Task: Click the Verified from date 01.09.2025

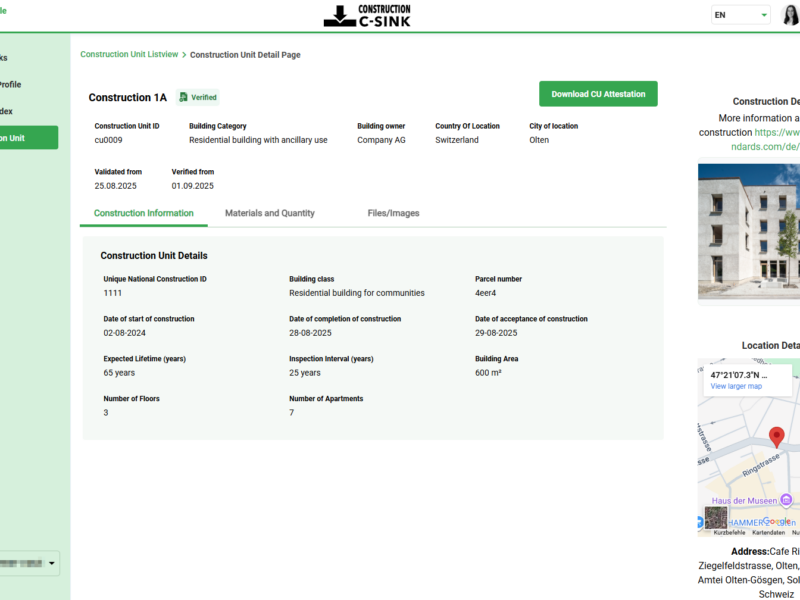Action: coord(192,186)
